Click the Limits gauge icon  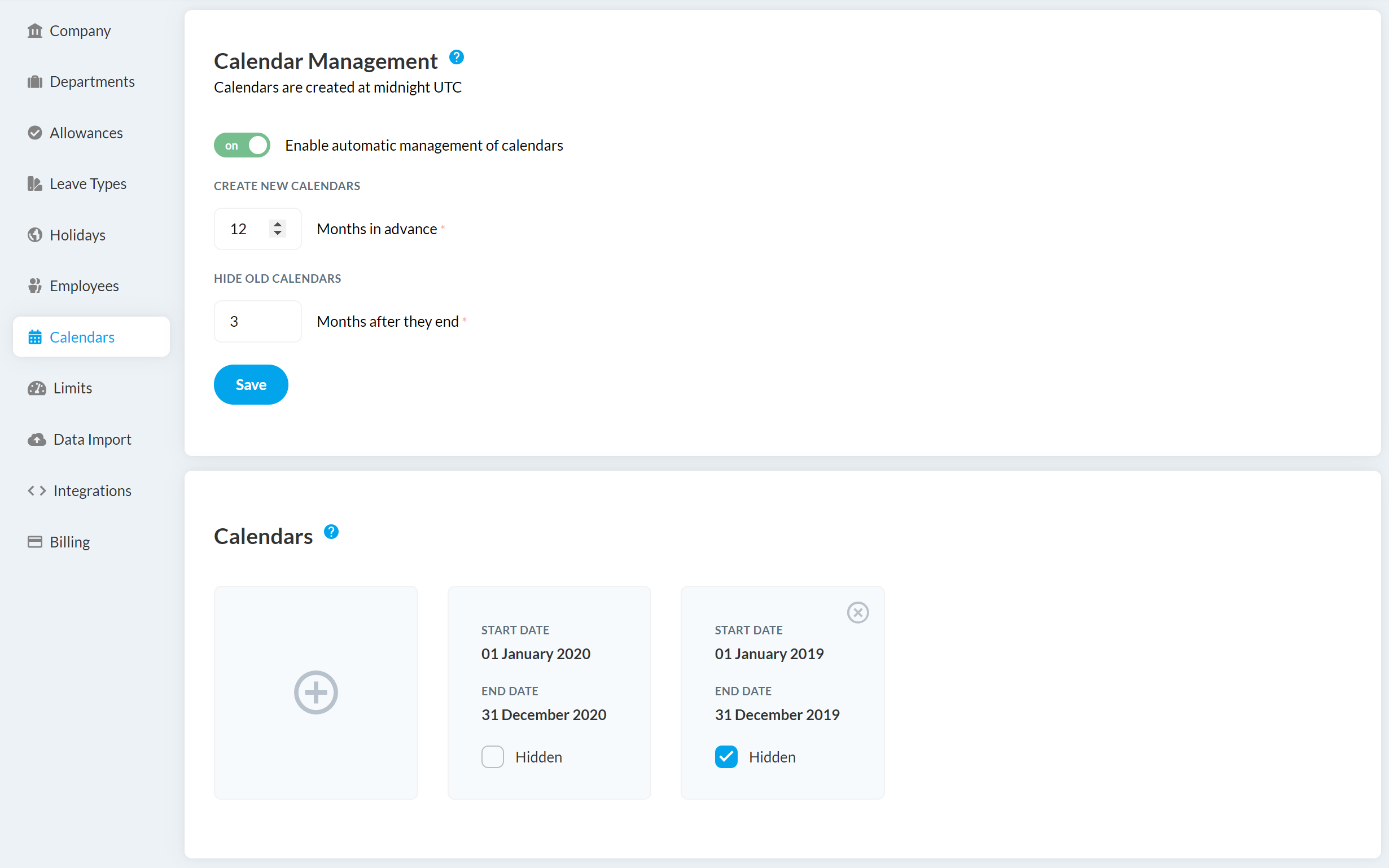pos(37,388)
